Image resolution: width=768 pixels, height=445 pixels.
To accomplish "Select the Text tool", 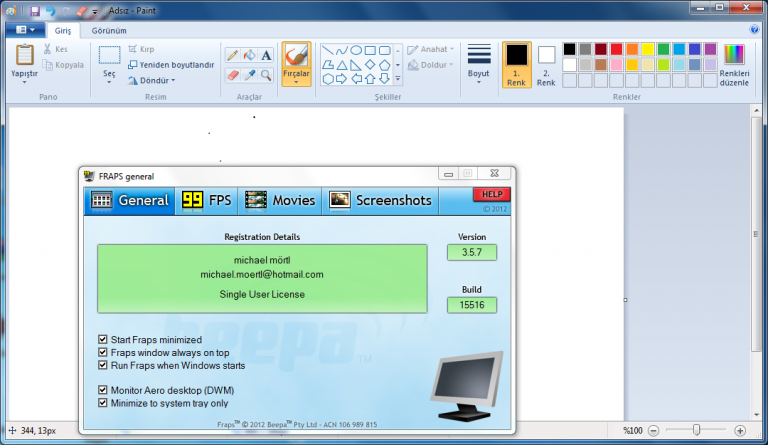I will pyautogui.click(x=266, y=55).
